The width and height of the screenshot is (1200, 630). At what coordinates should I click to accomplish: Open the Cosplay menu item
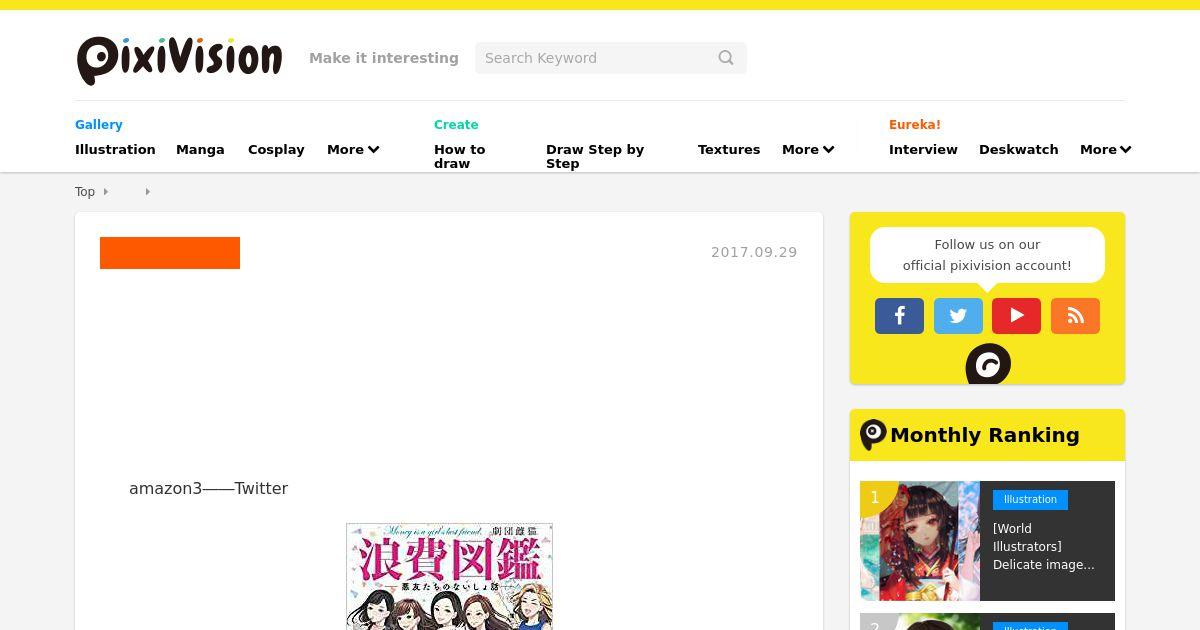point(276,149)
